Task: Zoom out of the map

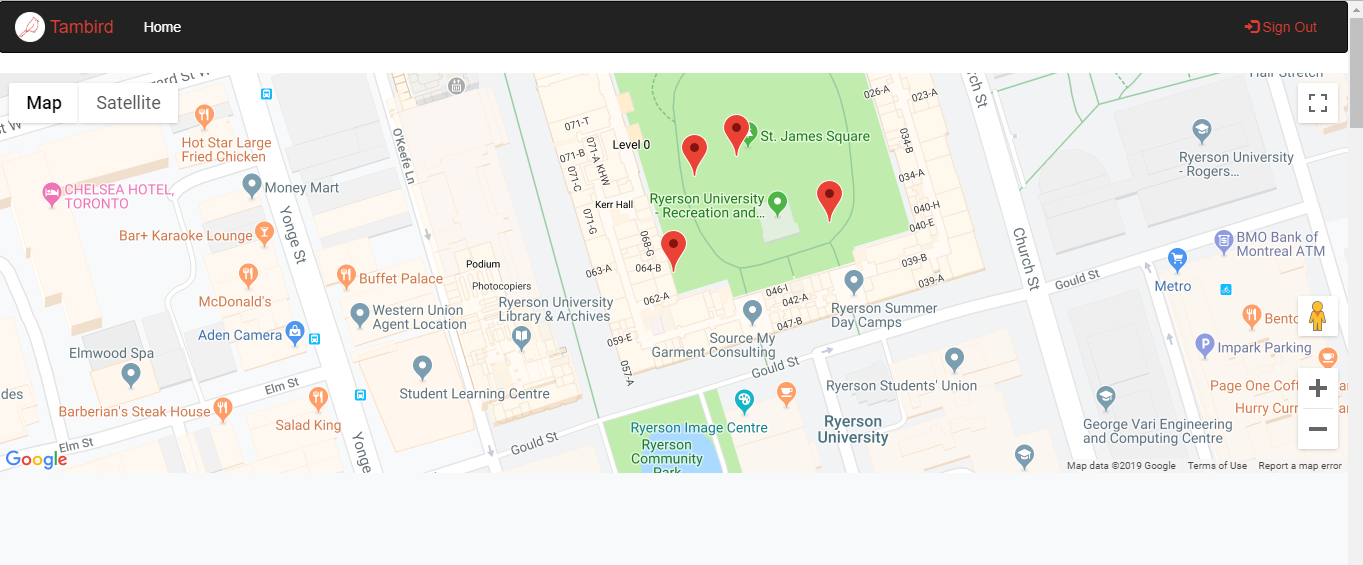Action: tap(1318, 429)
